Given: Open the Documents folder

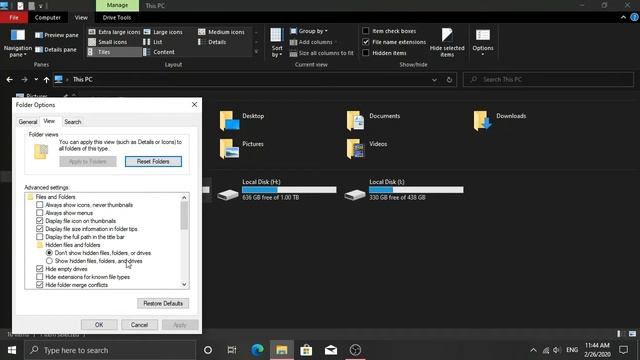Looking at the screenshot, I should point(373,121).
